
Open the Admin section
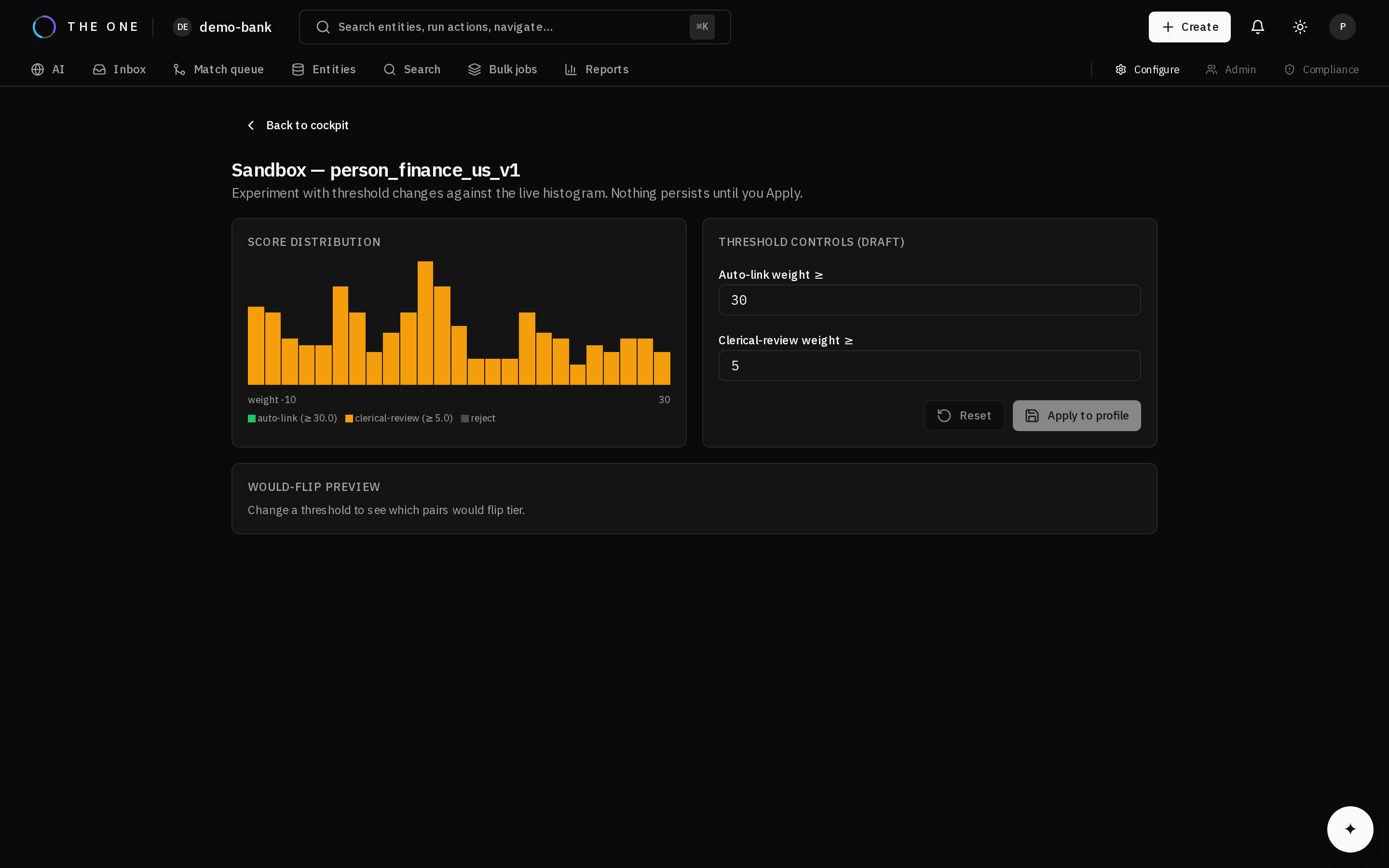click(x=1231, y=69)
